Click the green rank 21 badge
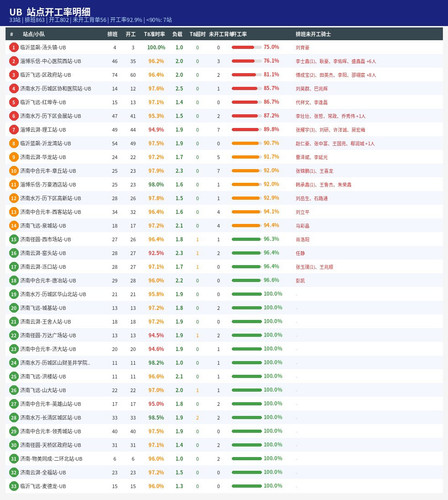Image resolution: width=448 pixels, height=500 pixels. pyautogui.click(x=14, y=322)
